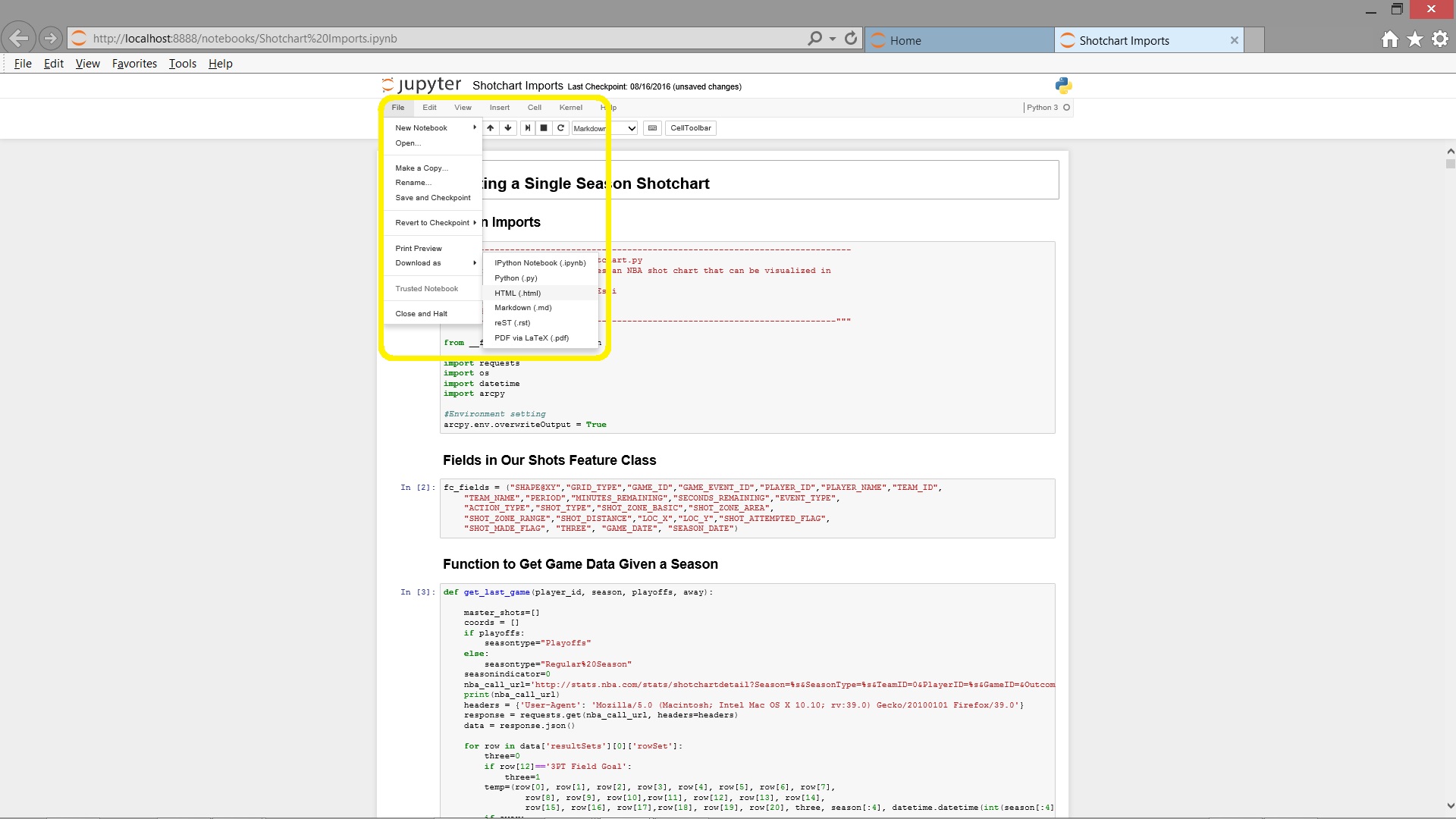Screen dimensions: 1456x819
Task: Move the selected cell down with the down arrow
Action: click(x=508, y=128)
